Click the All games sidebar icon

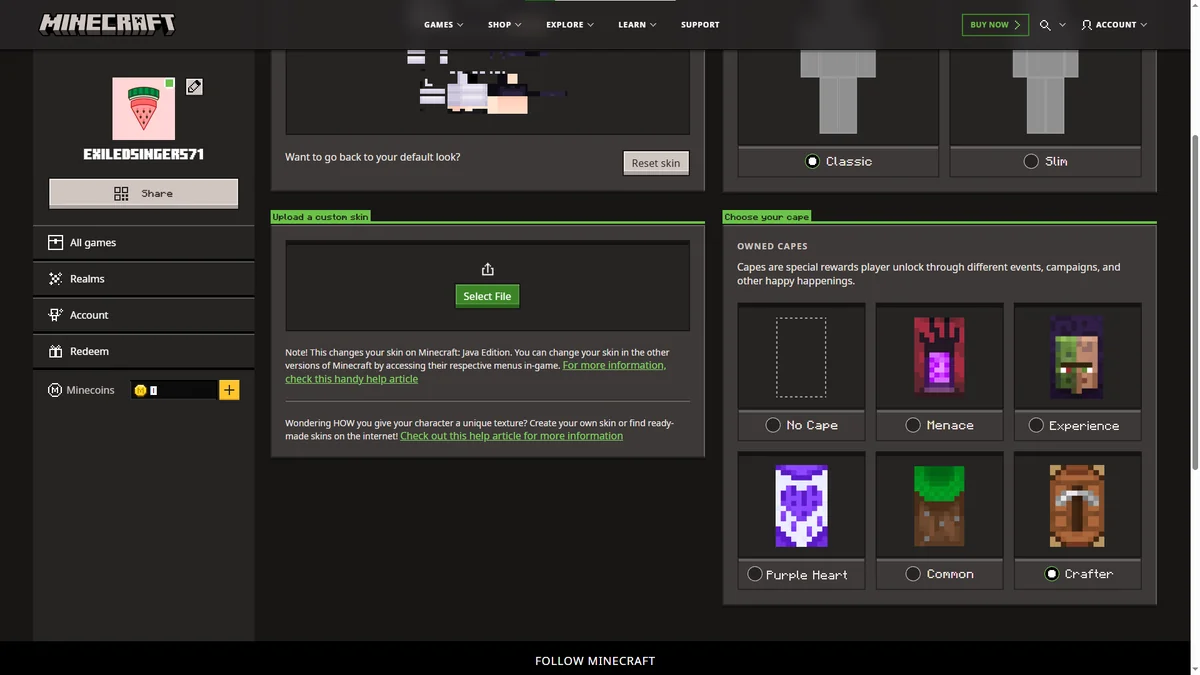coord(55,243)
